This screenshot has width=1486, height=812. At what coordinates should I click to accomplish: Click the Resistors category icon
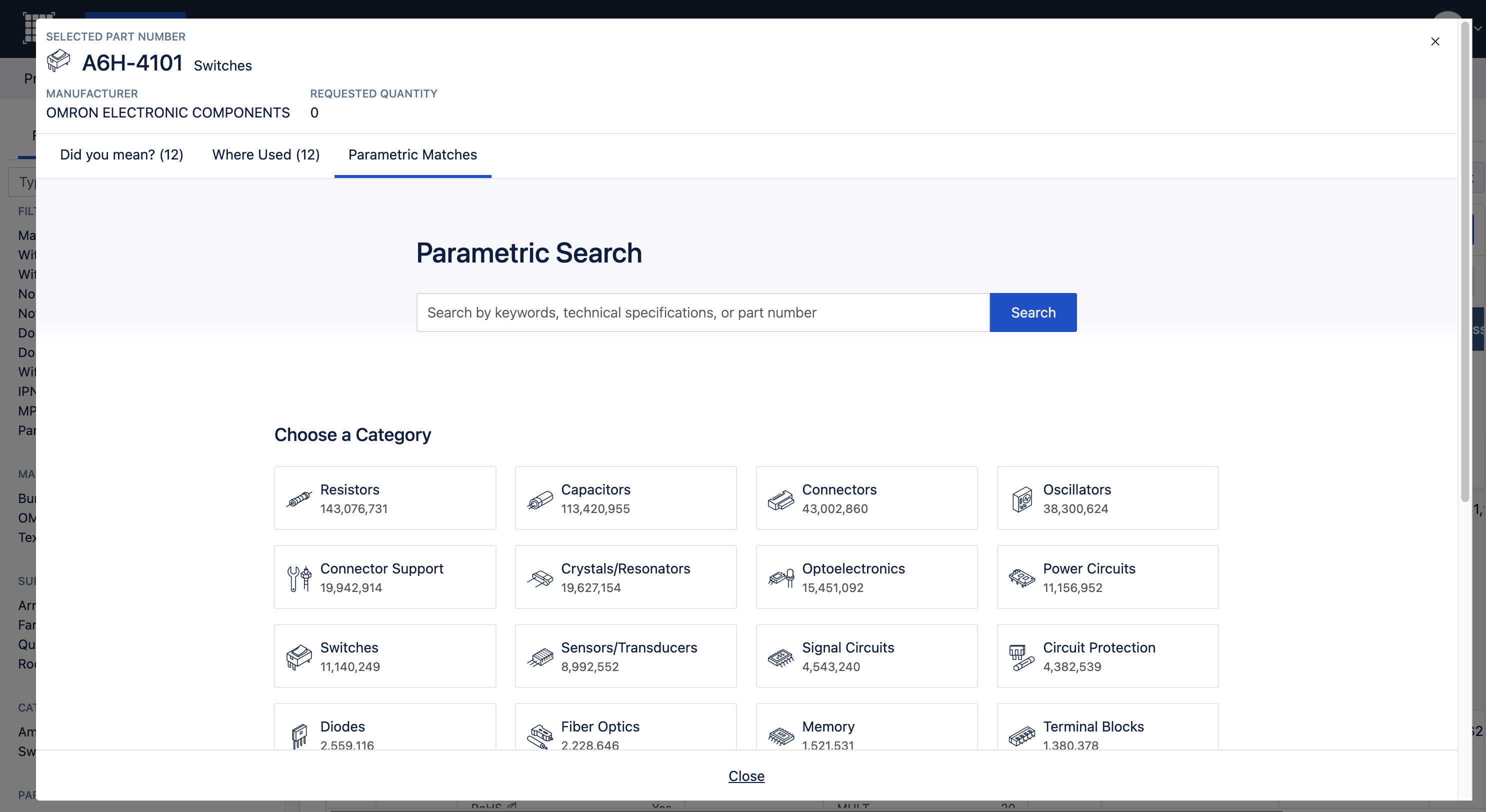point(299,499)
